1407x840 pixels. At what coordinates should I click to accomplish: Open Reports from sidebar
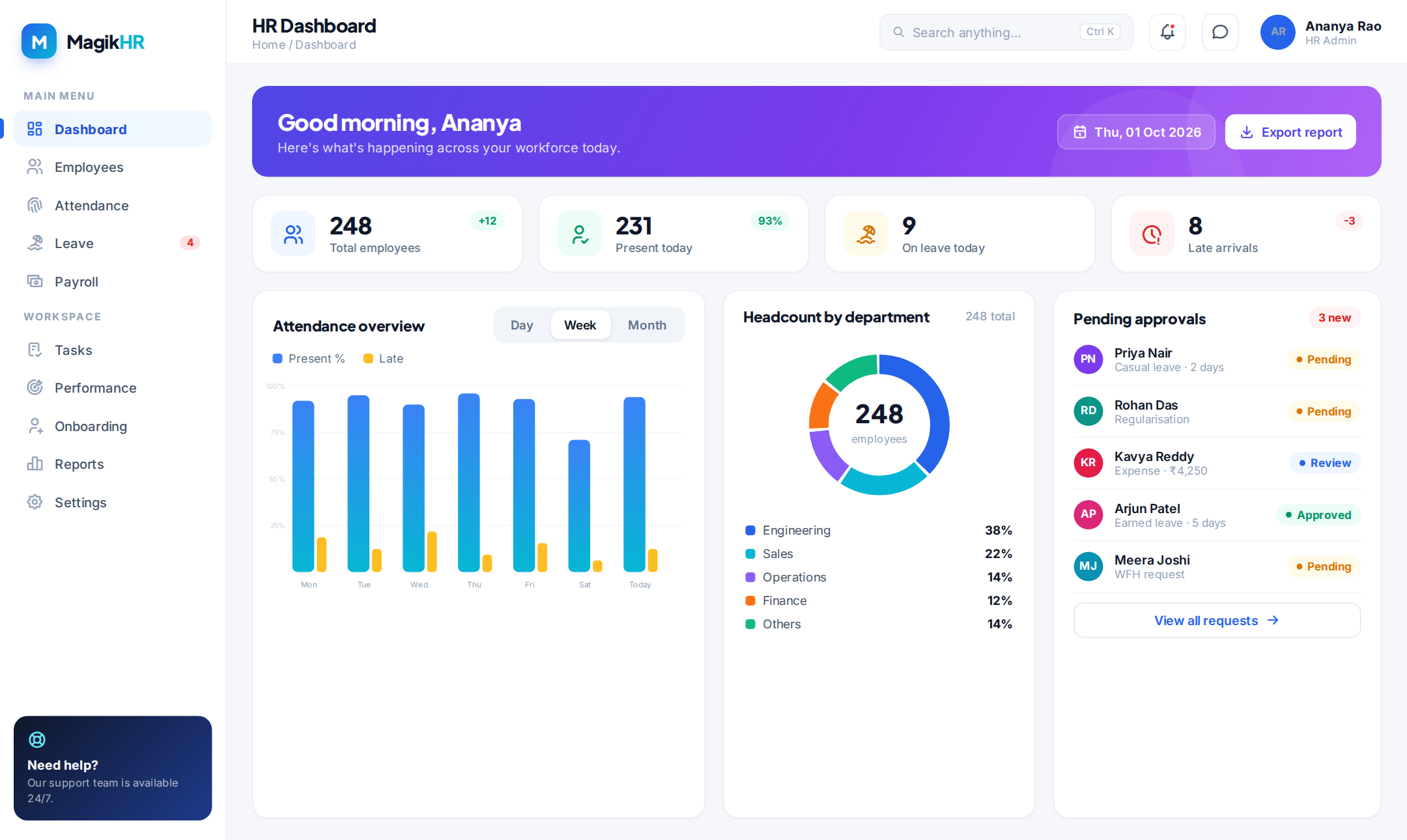[113, 464]
